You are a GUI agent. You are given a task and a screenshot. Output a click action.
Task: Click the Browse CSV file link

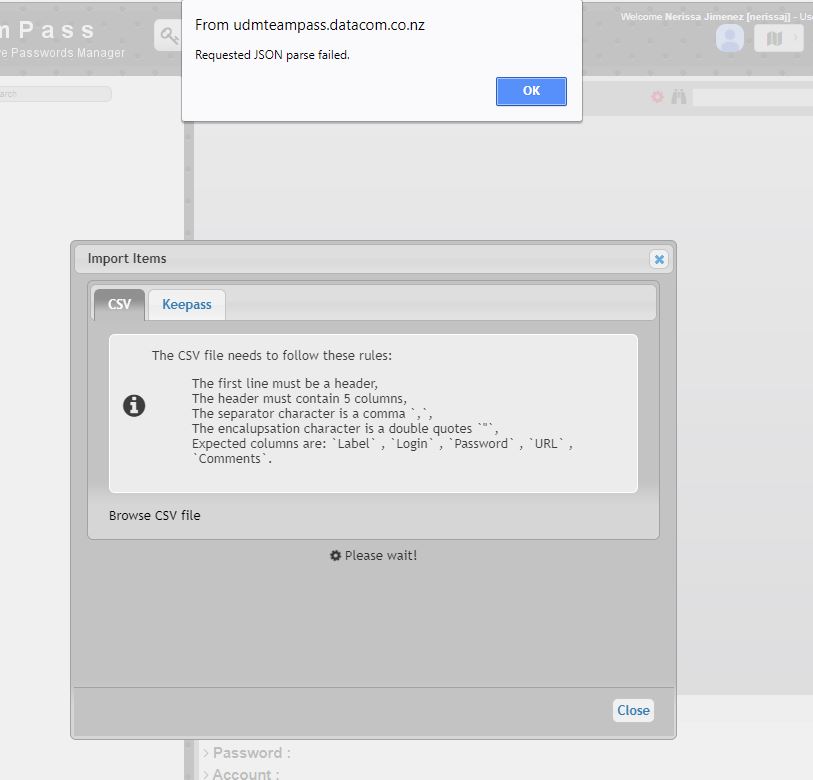pyautogui.click(x=155, y=516)
